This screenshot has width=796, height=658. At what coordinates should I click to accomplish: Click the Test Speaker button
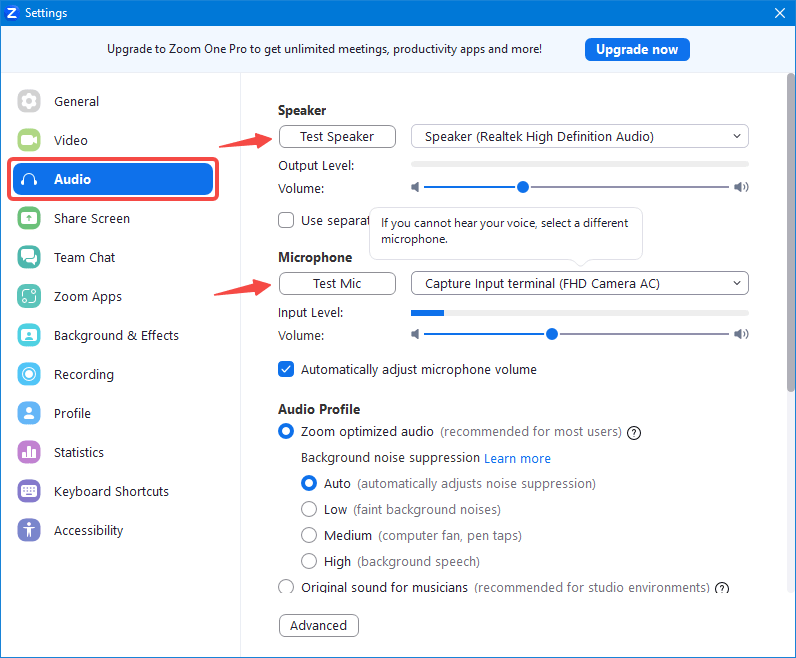pyautogui.click(x=337, y=137)
